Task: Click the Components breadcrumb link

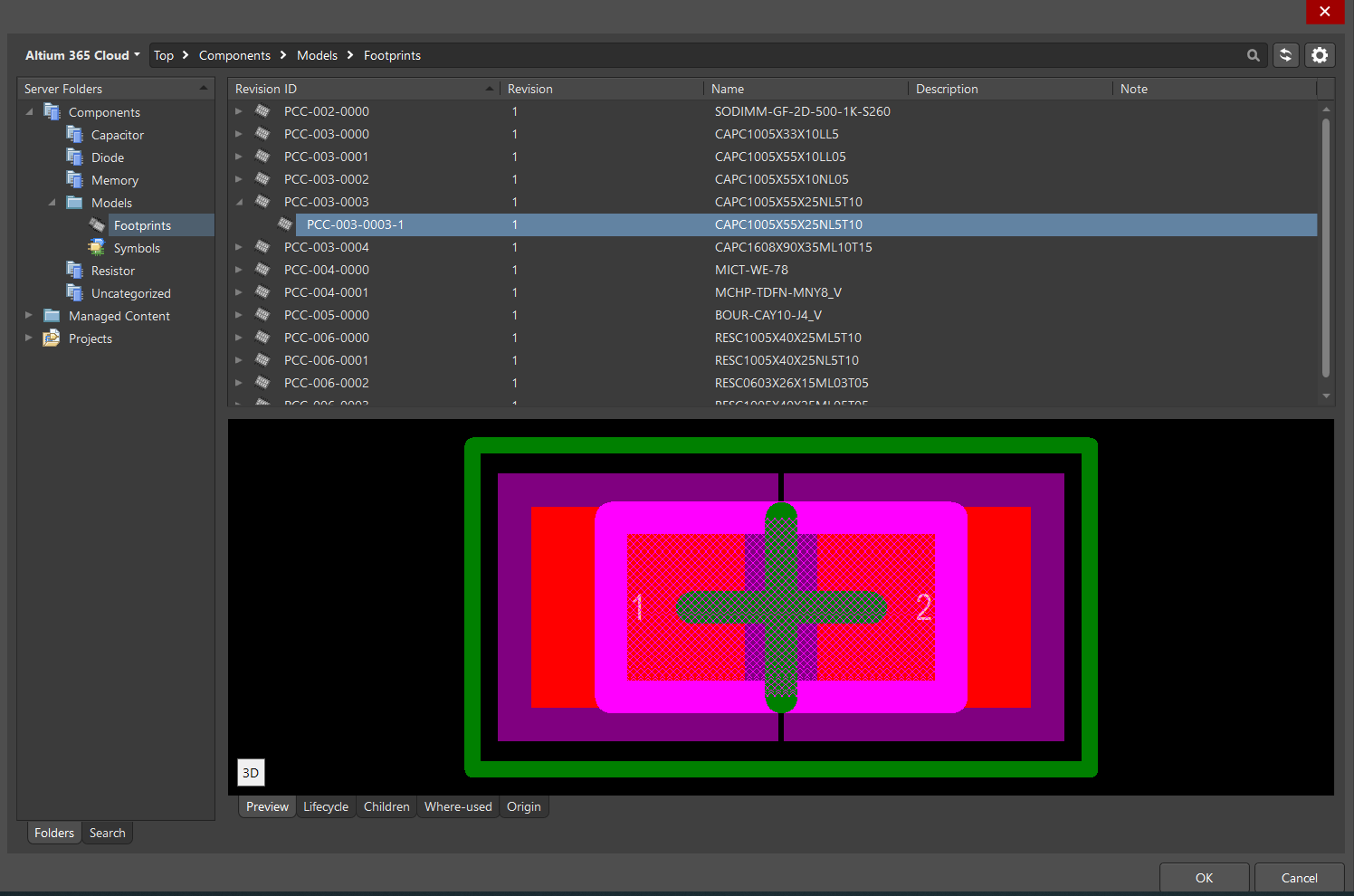Action: coord(234,55)
